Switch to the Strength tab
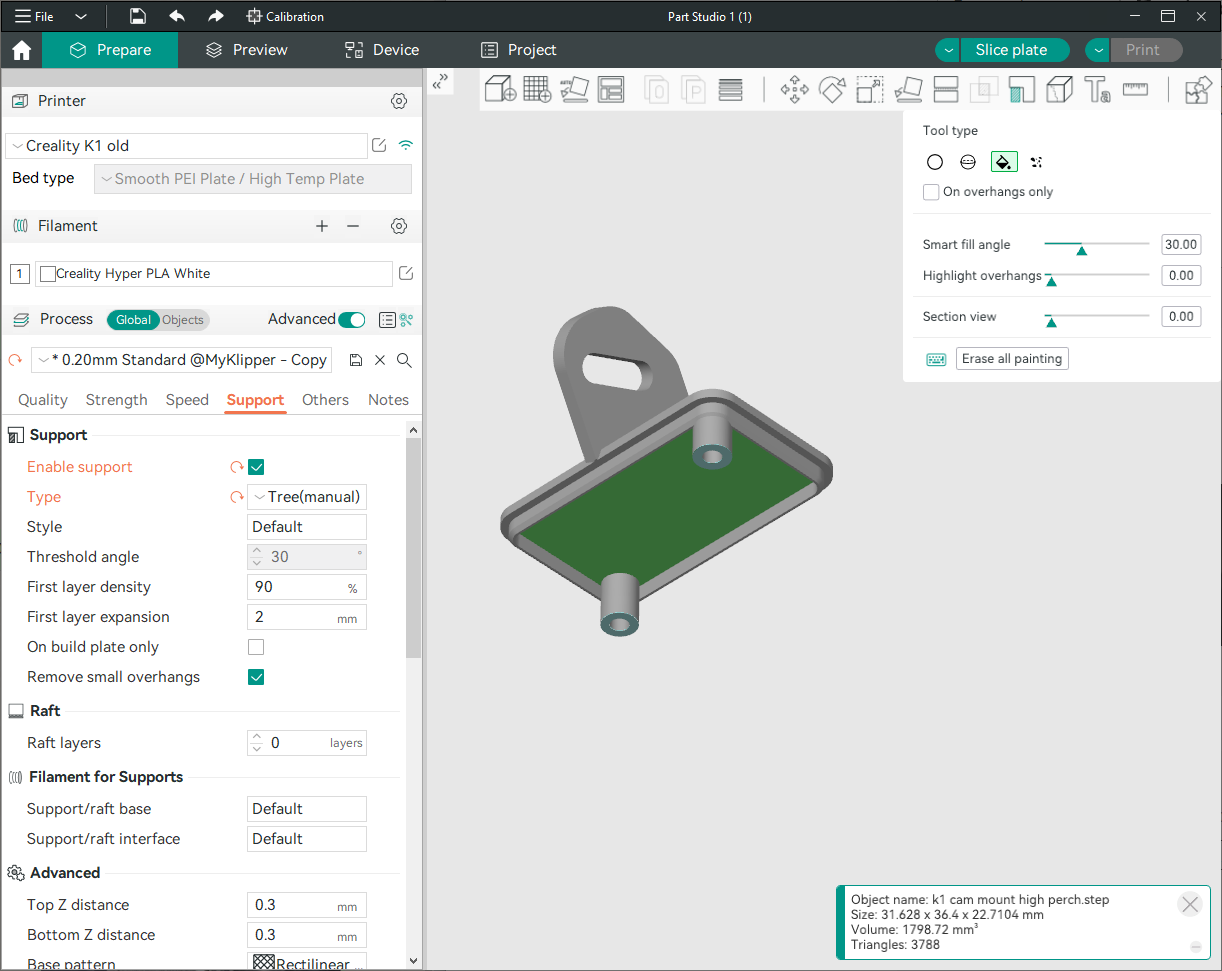Screen dimensions: 1222x971 click(x=117, y=400)
